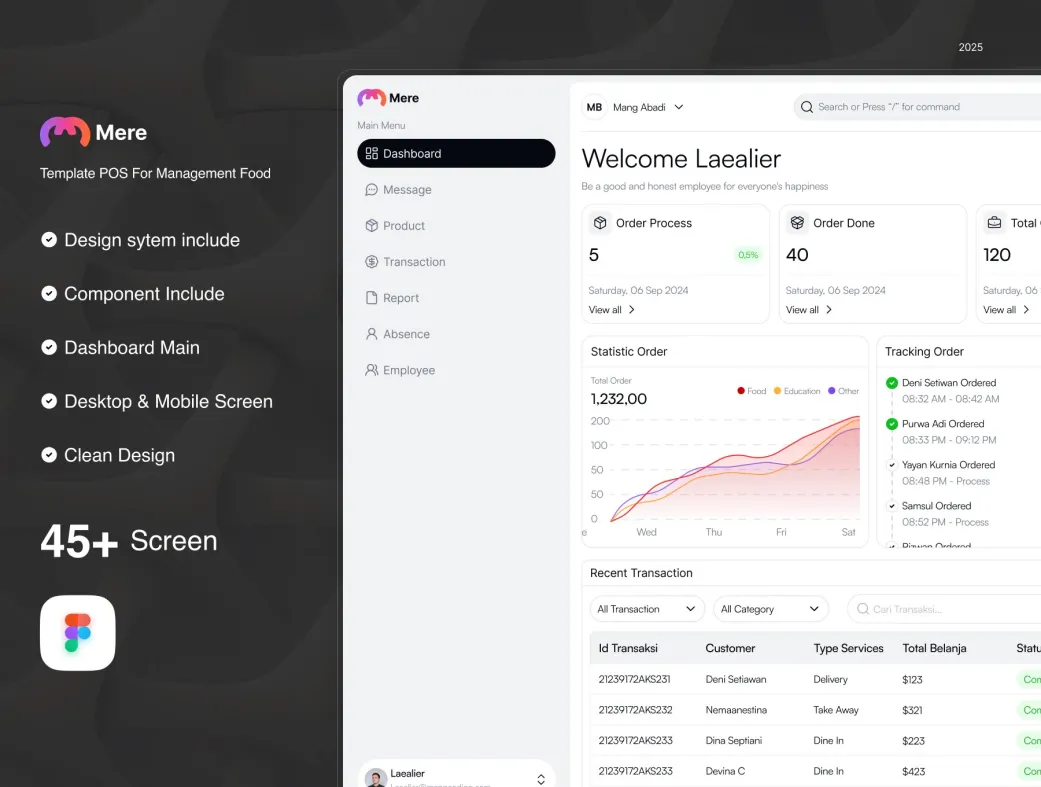Expand the All Category dropdown

click(770, 609)
